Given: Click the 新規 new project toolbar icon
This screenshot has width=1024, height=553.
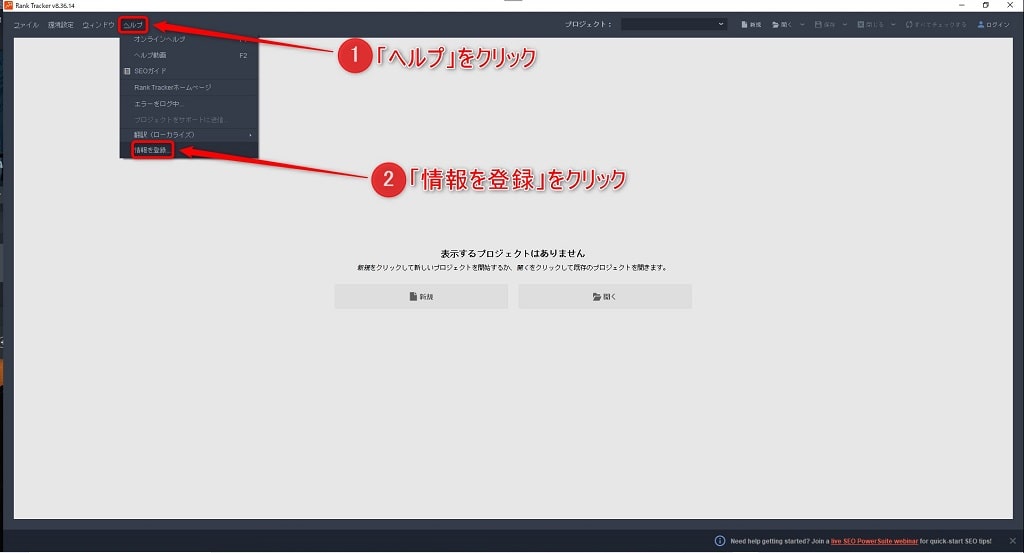Looking at the screenshot, I should point(744,24).
